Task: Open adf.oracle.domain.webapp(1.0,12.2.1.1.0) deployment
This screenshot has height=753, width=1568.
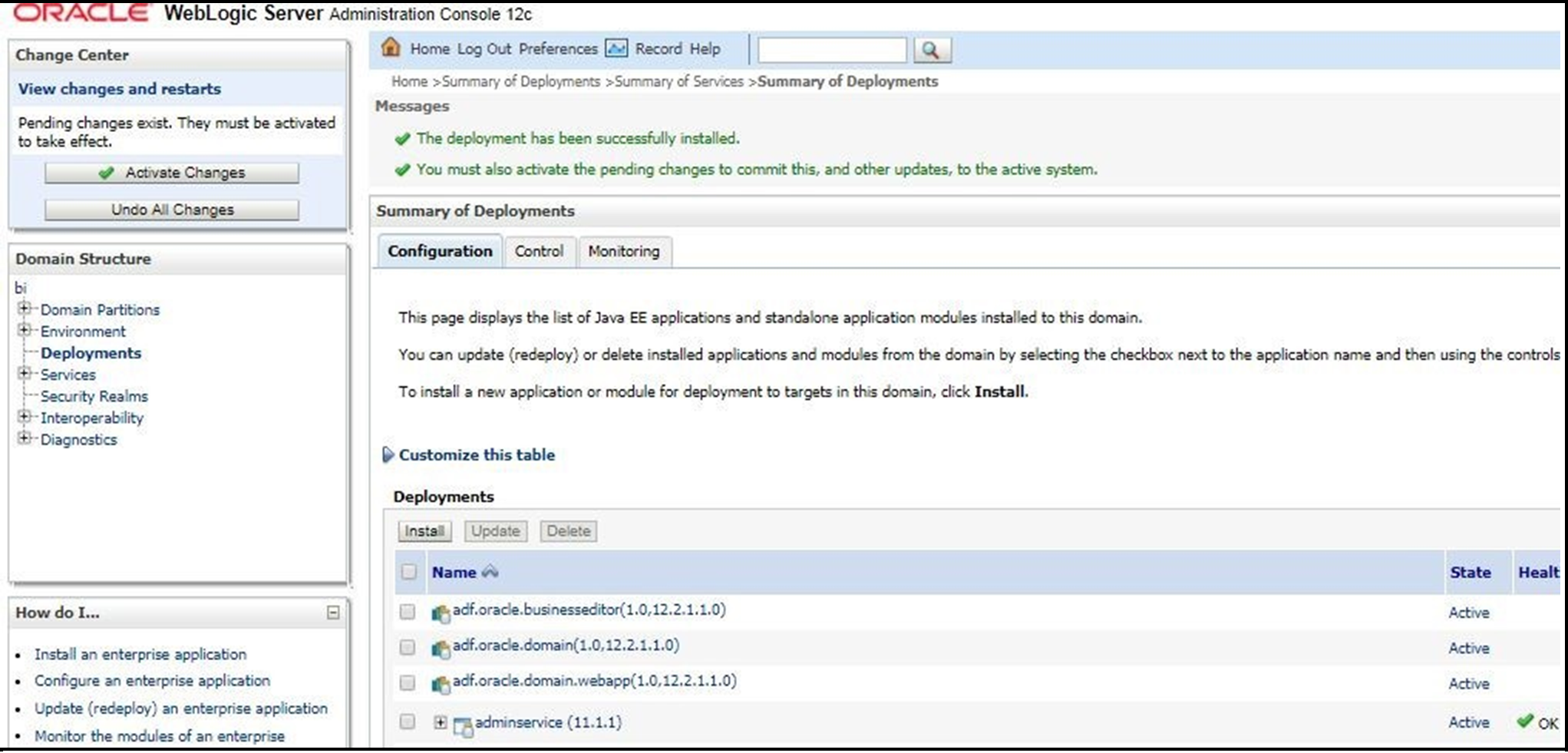Action: [595, 681]
